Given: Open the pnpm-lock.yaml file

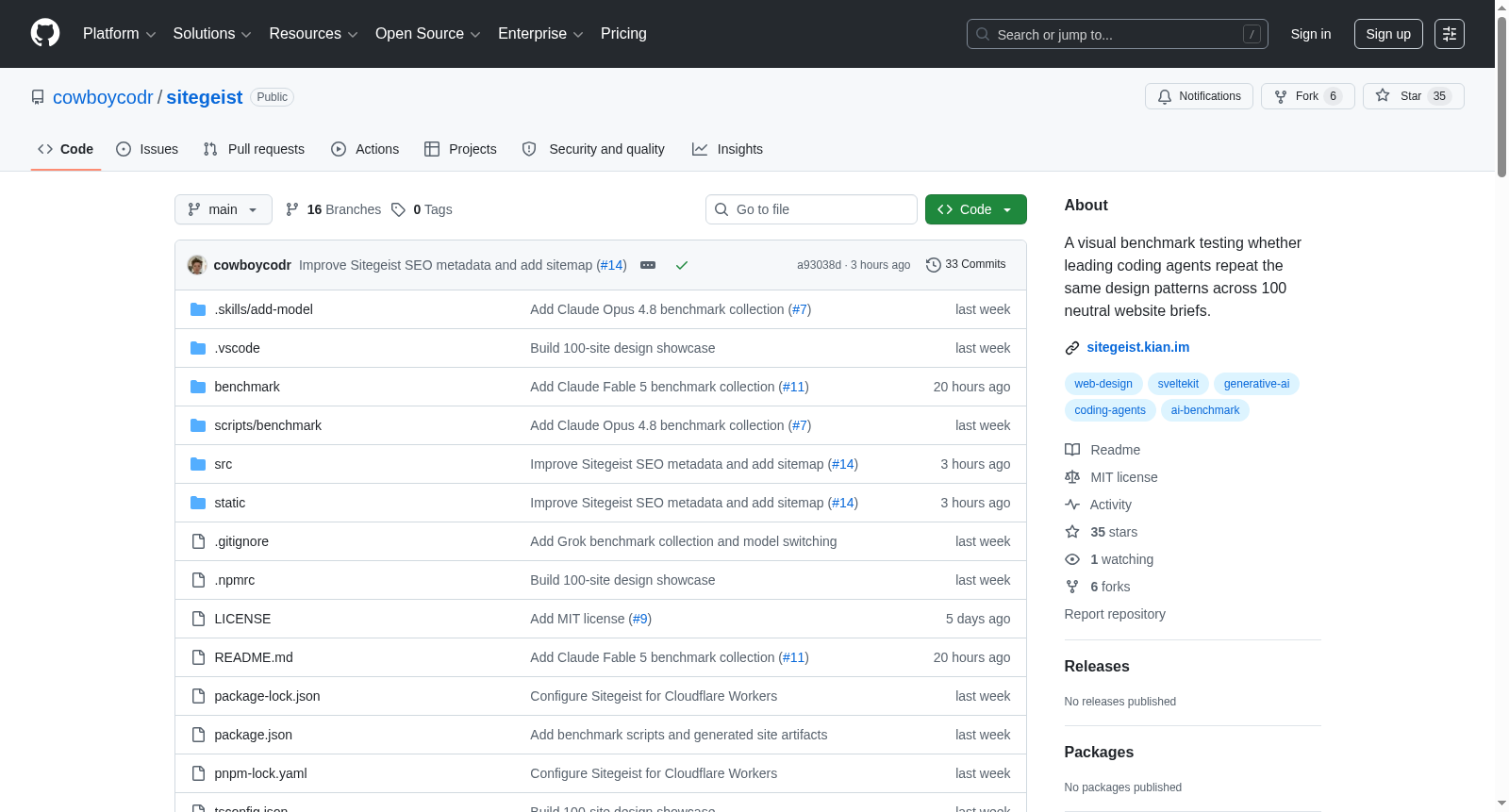Looking at the screenshot, I should (260, 773).
